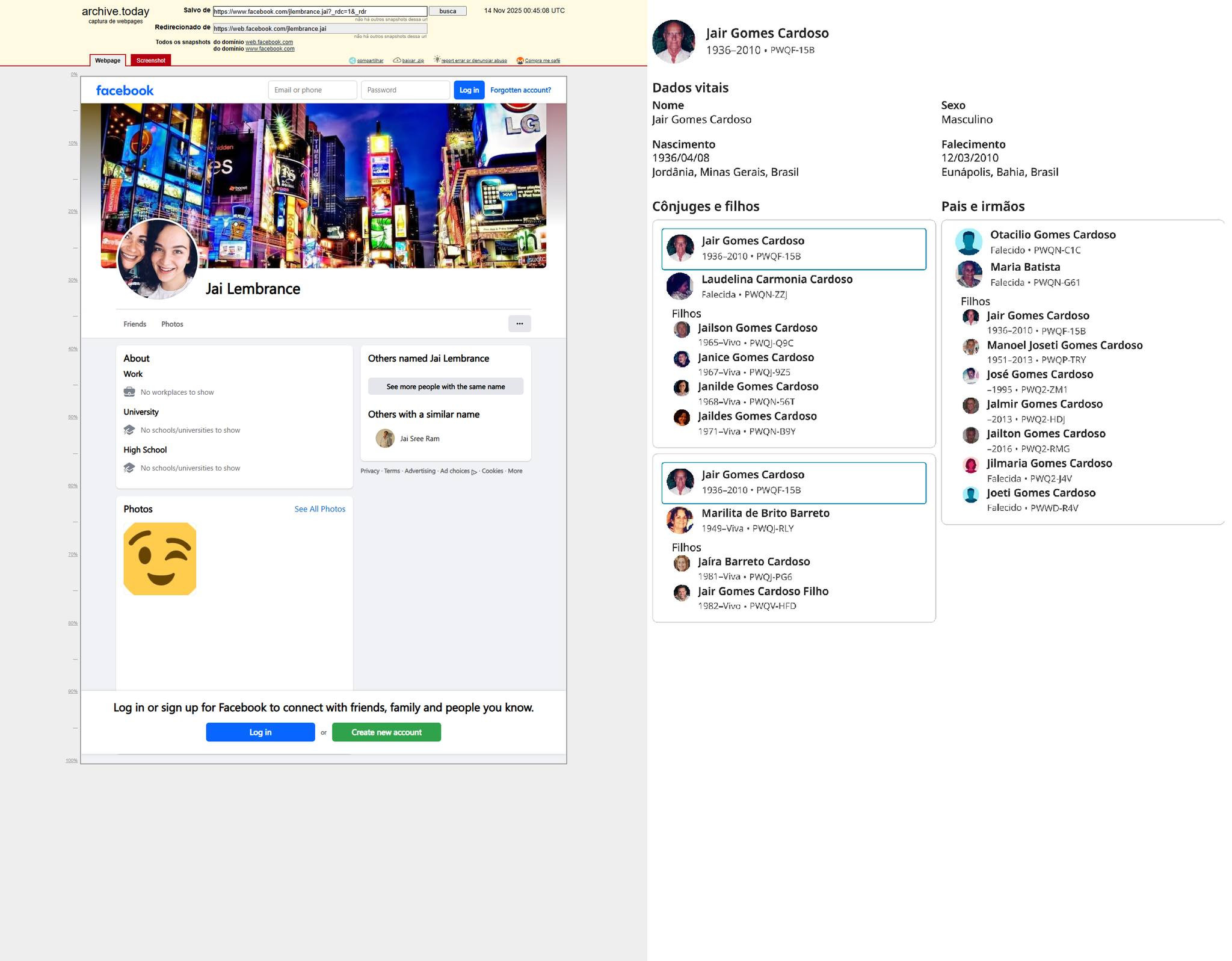Click the Compra me café coin icon
1232x961 pixels.
point(520,60)
